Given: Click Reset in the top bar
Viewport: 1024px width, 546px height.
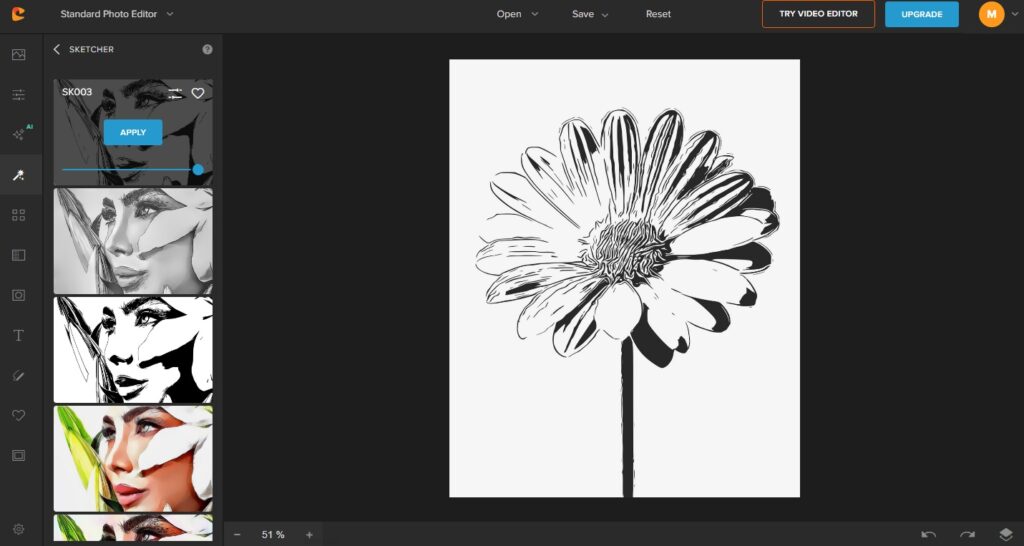Looking at the screenshot, I should (658, 14).
